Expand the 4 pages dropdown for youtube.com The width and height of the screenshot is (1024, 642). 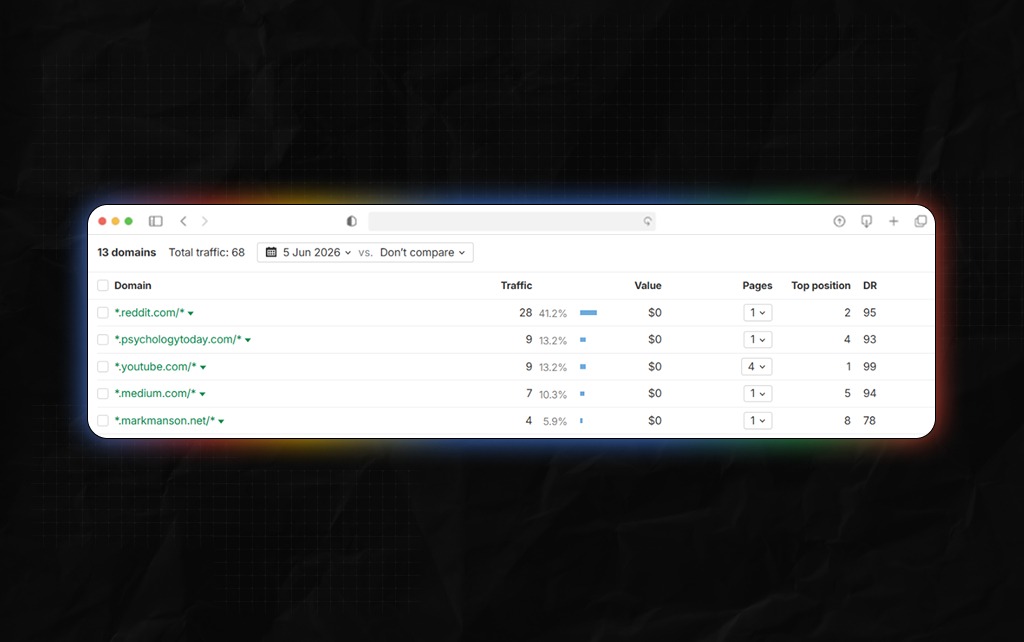tap(757, 367)
